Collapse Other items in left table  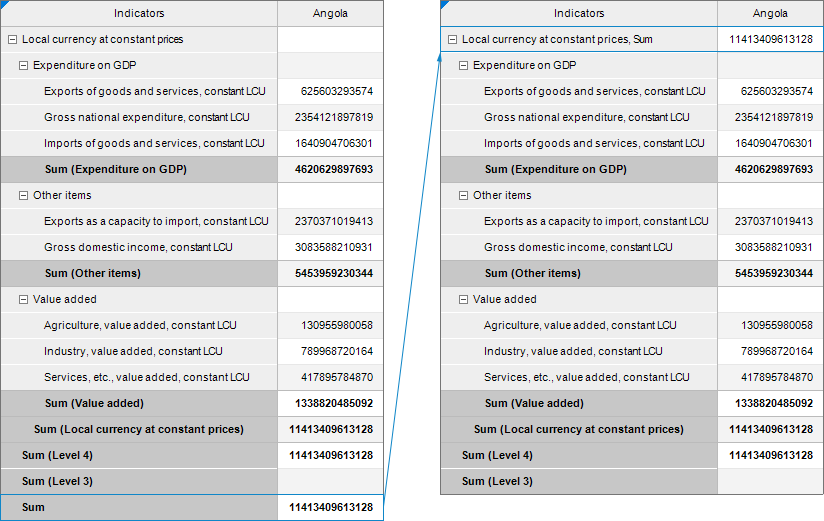[x=23, y=196]
